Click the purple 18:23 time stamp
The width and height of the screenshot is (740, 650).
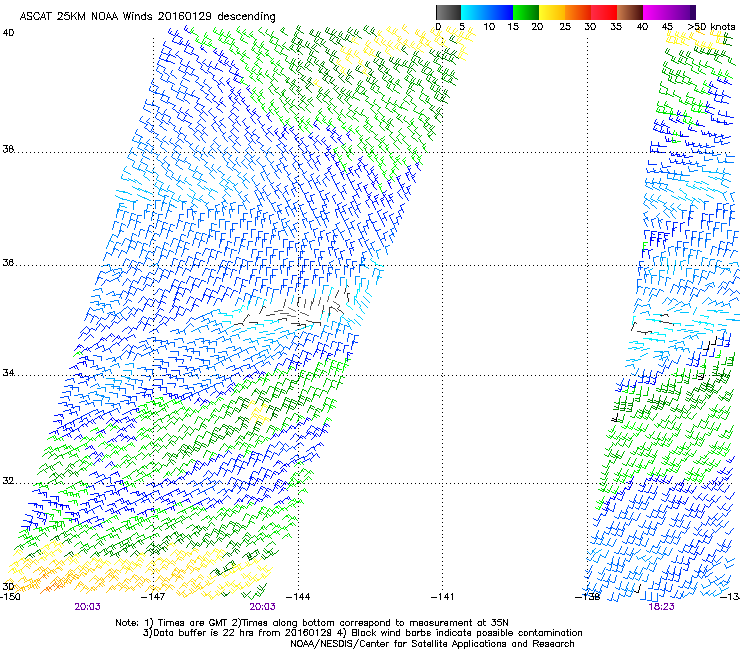click(x=661, y=607)
